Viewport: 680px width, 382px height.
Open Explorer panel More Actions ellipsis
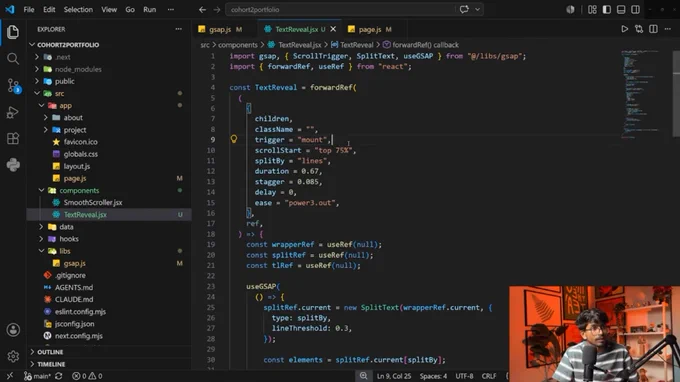coord(178,29)
